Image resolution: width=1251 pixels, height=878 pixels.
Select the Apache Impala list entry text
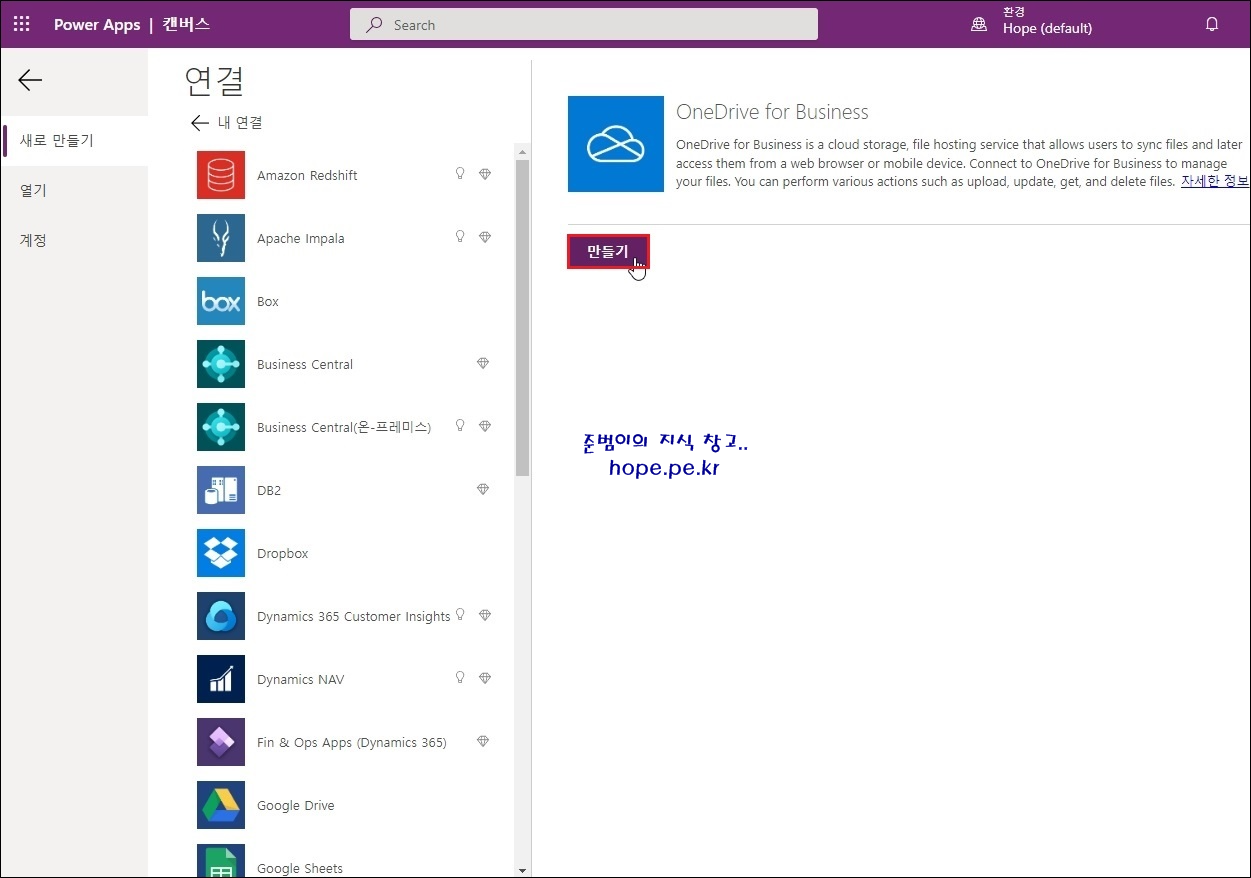[301, 238]
